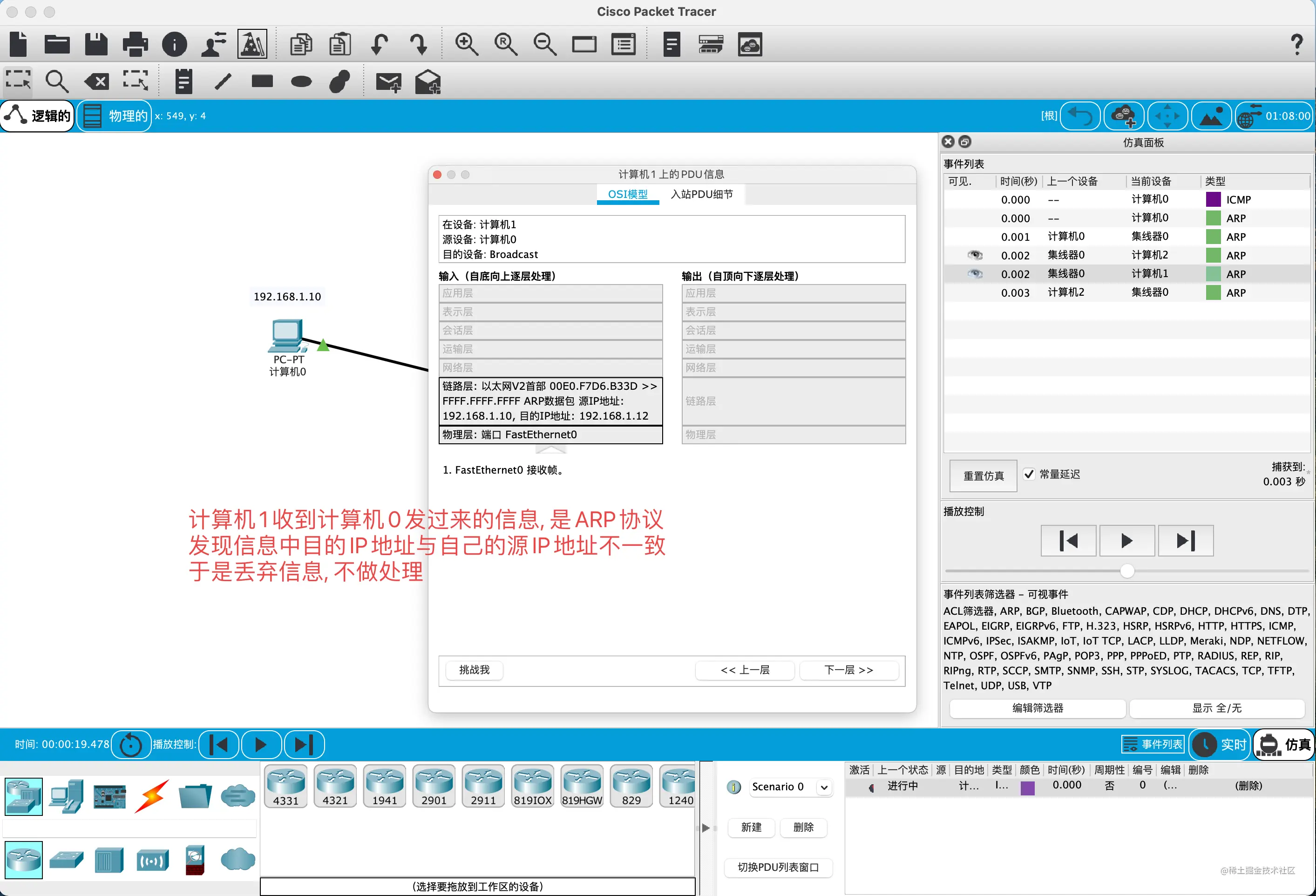
Task: Reset zoom with the R magnifier
Action: pyautogui.click(x=506, y=44)
